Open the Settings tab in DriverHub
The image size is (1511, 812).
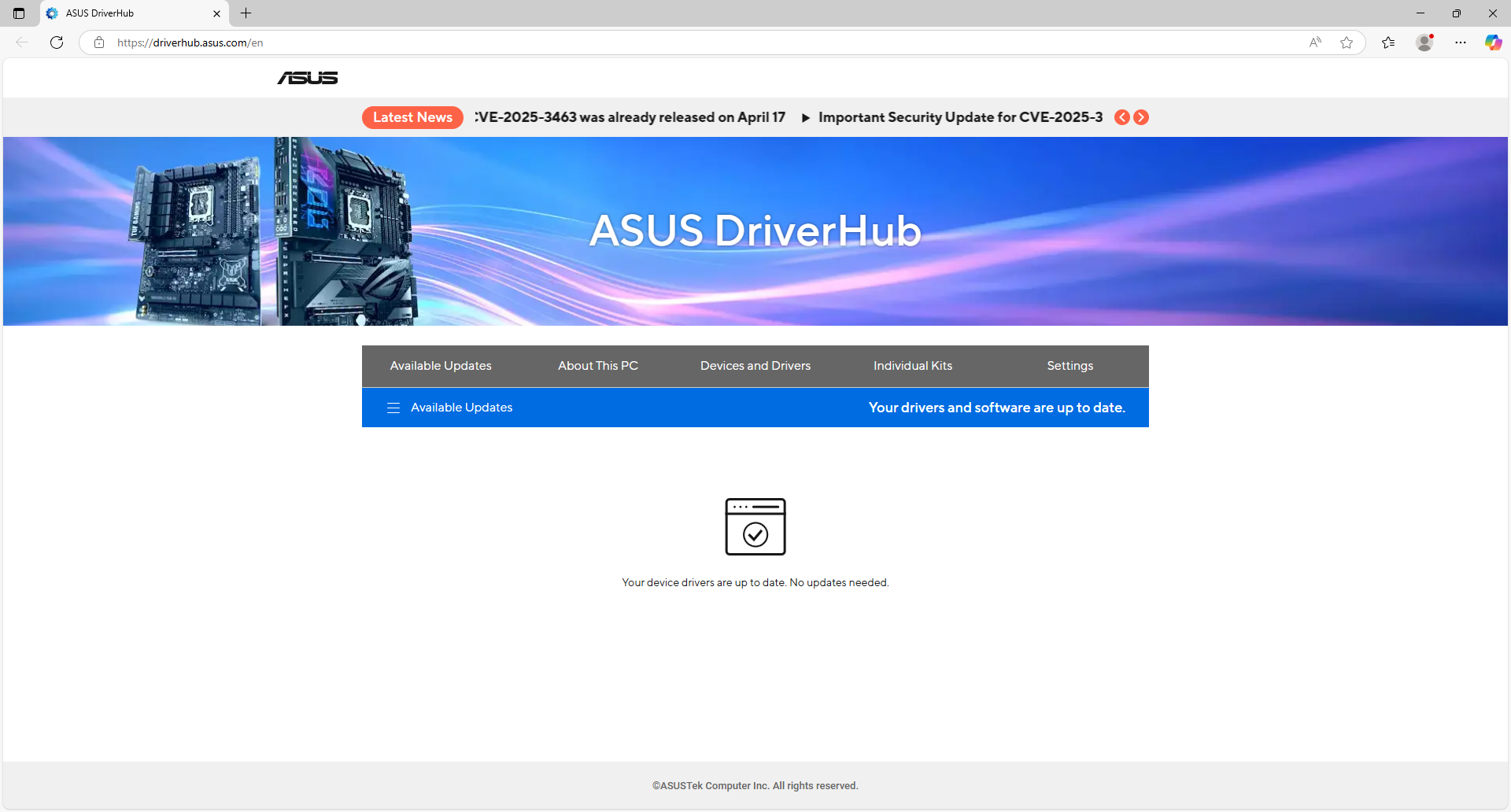[x=1070, y=366]
